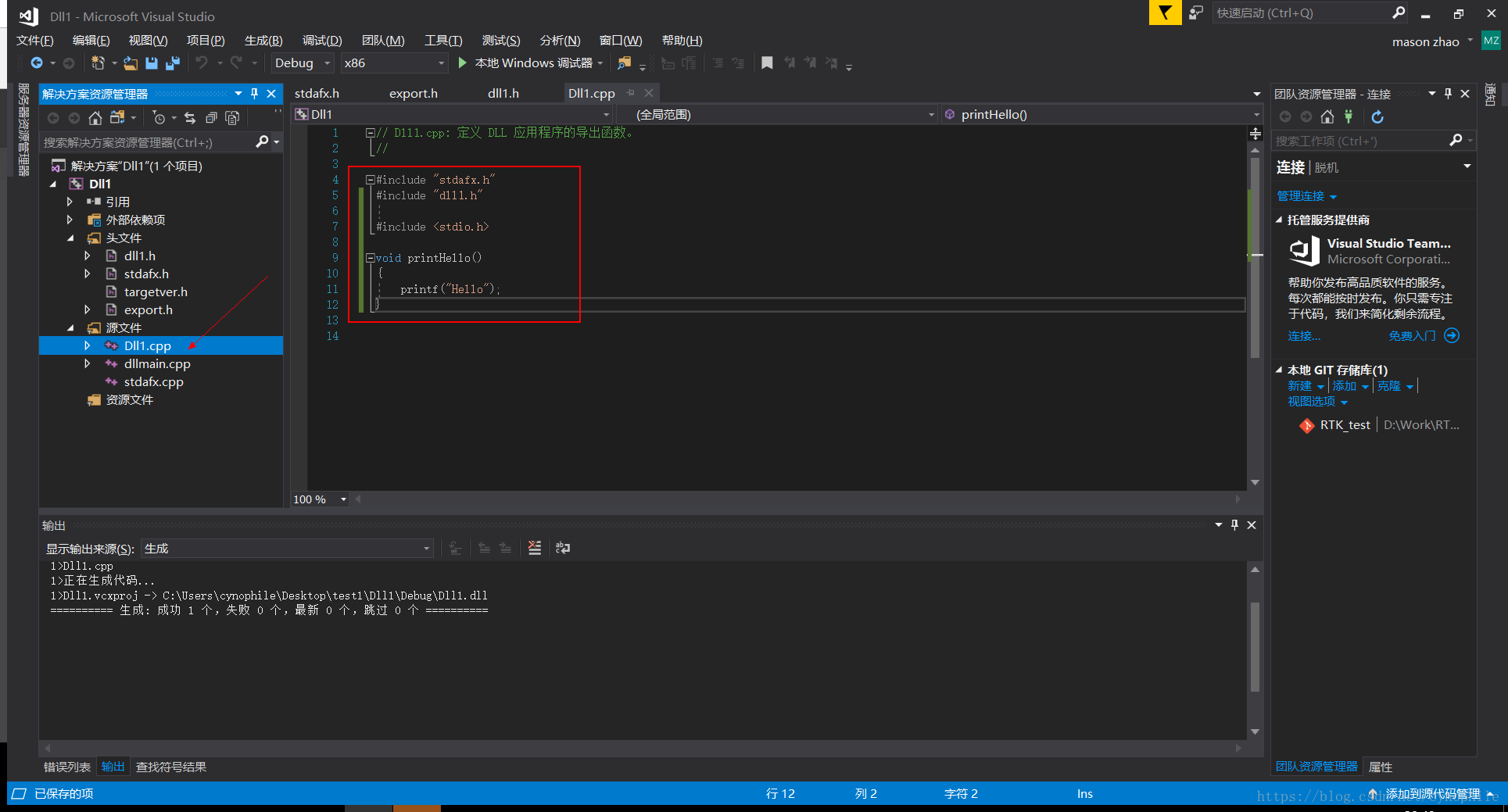Open Find in Files from the toolbar icon
The image size is (1508, 812).
click(x=624, y=63)
